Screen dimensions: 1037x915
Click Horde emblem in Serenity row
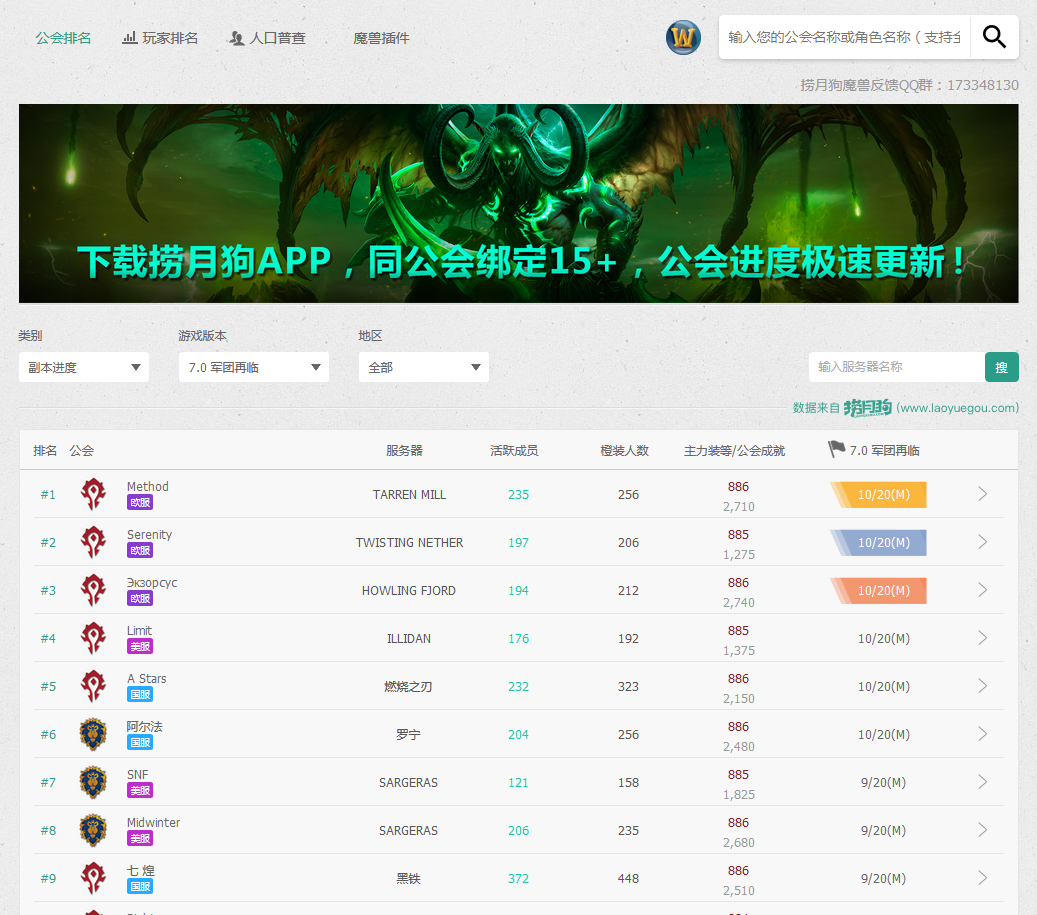click(93, 542)
